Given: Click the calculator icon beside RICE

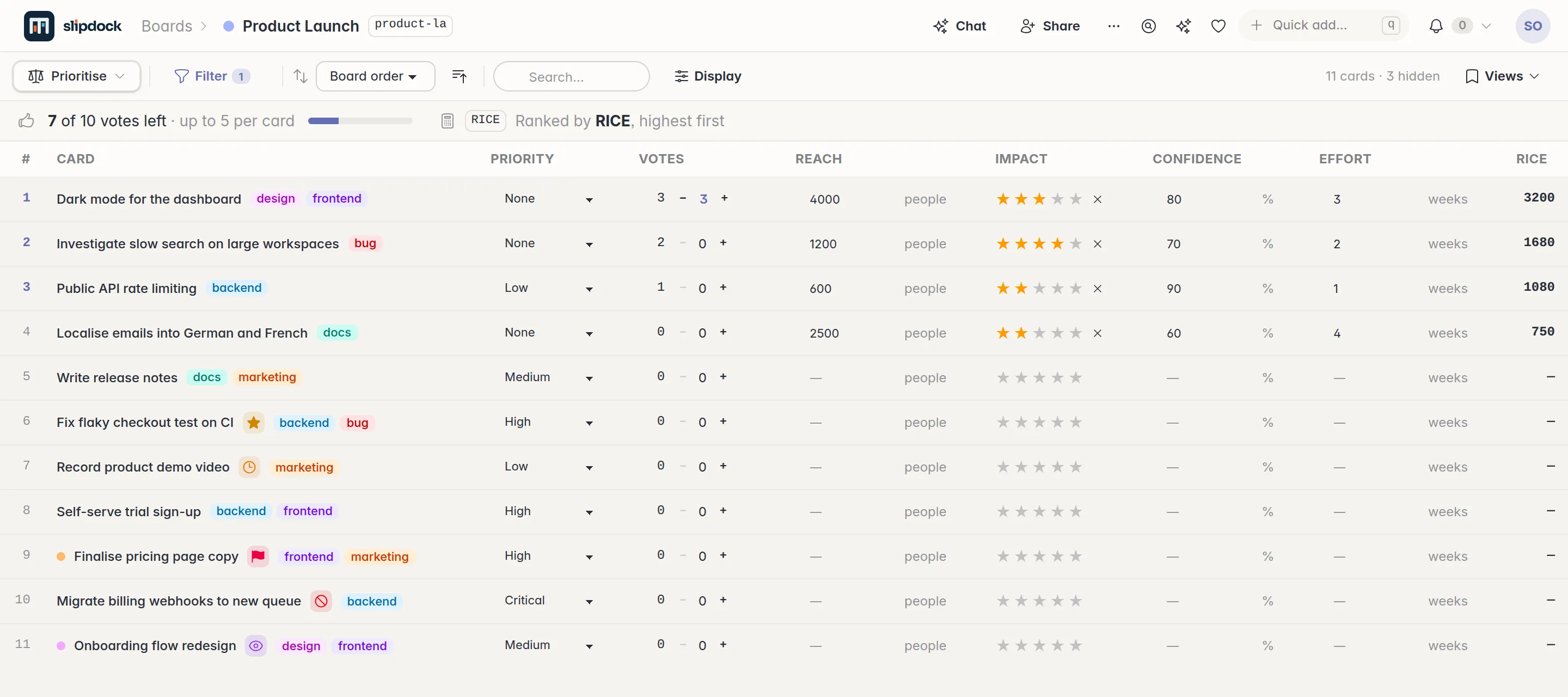Looking at the screenshot, I should point(448,120).
